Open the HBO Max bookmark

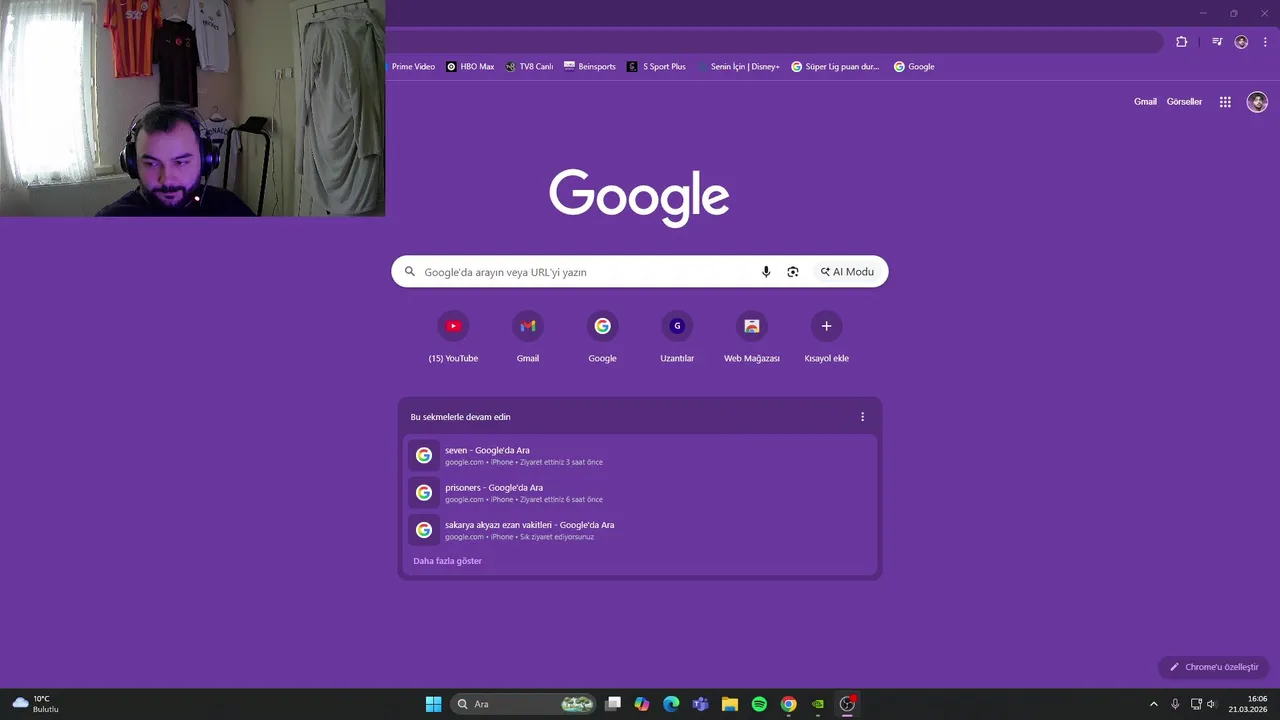point(470,67)
